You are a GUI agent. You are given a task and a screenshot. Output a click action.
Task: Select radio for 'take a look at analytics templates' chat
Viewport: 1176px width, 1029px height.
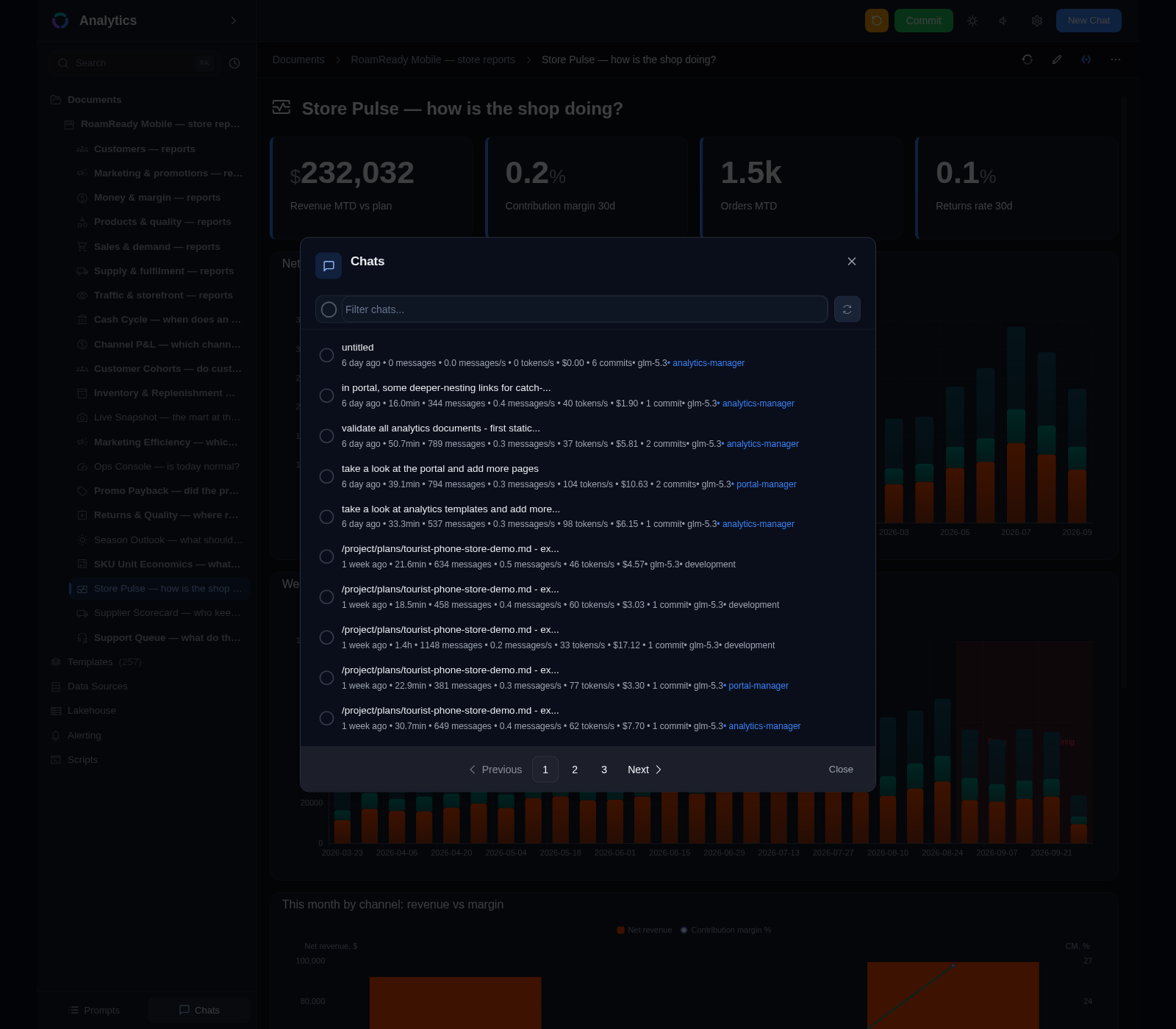pyautogui.click(x=326, y=517)
